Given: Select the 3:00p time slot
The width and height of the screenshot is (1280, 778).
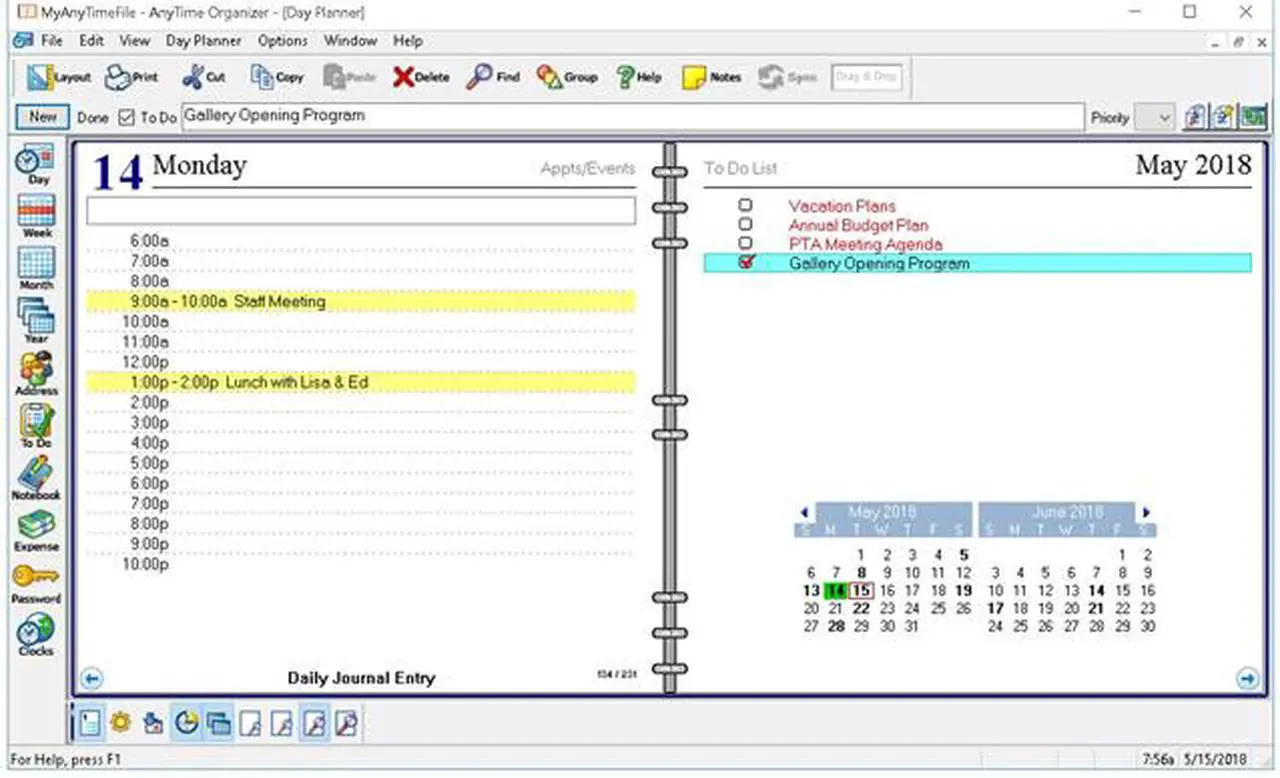Looking at the screenshot, I should pos(361,423).
